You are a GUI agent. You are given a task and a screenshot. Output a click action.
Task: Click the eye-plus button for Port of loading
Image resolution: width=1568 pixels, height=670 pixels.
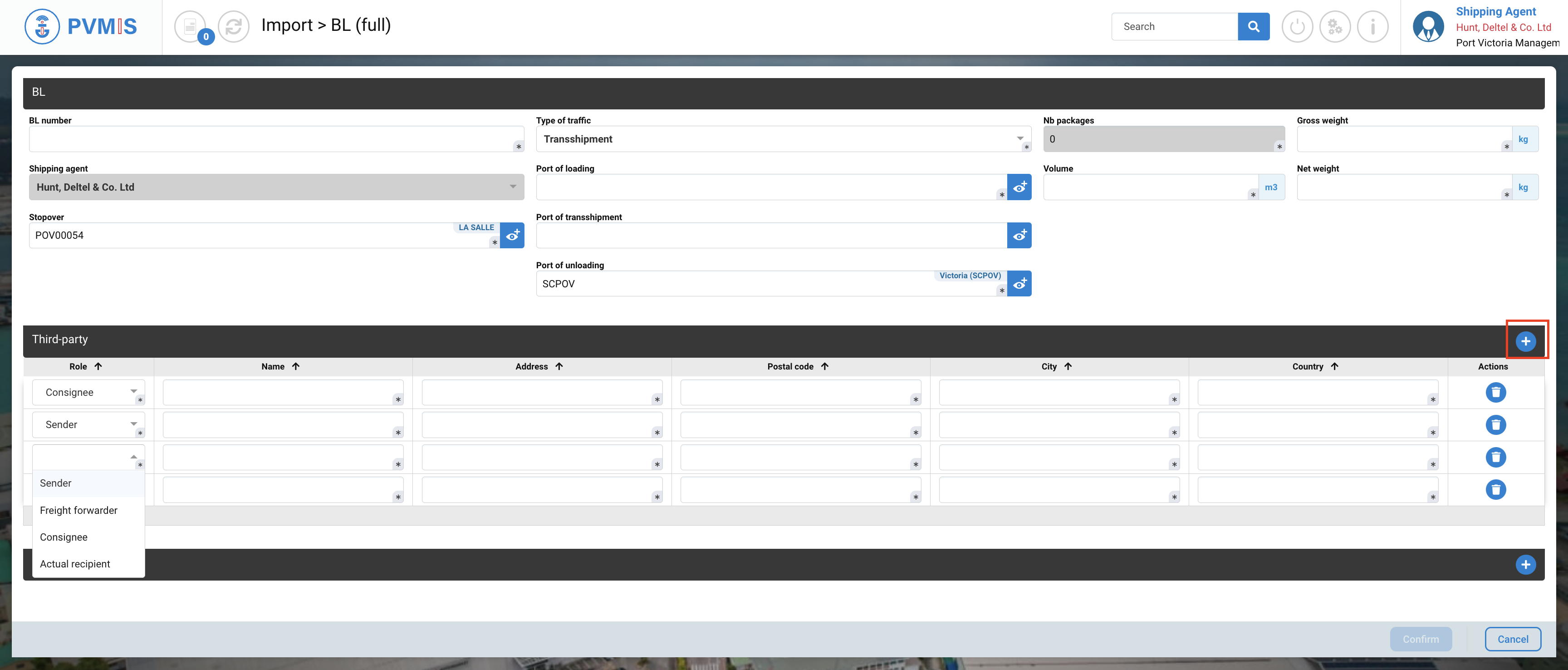[x=1019, y=187]
